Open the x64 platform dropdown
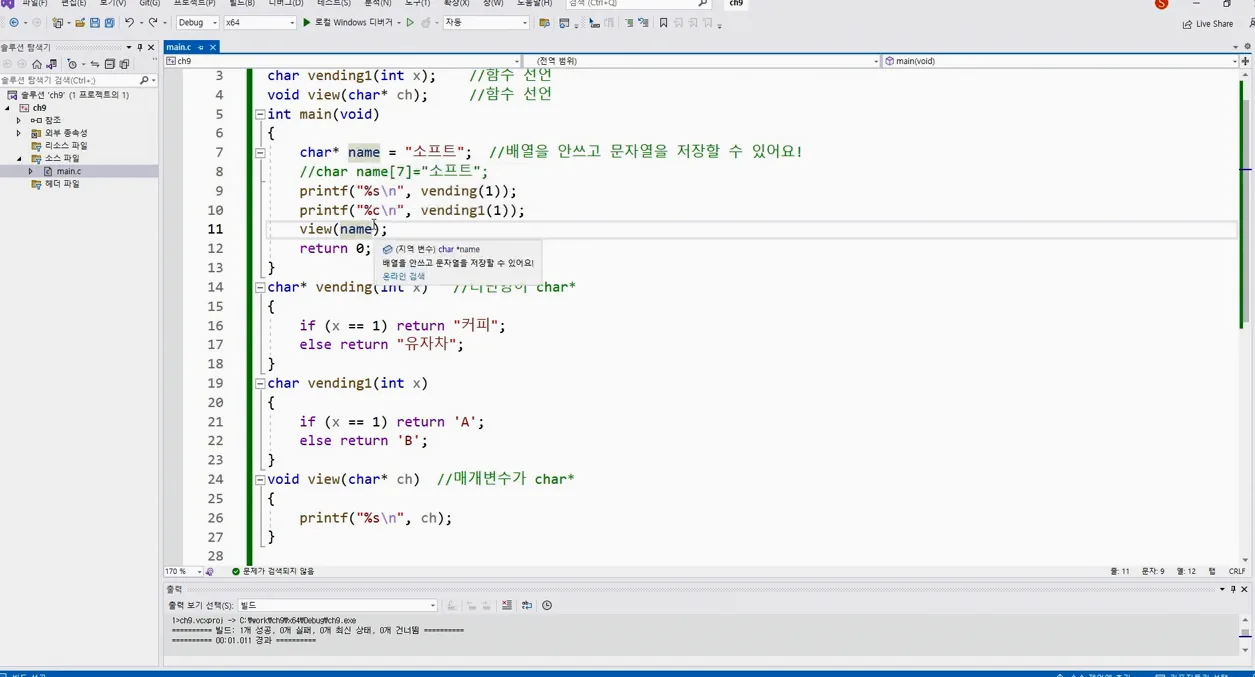 pos(260,22)
